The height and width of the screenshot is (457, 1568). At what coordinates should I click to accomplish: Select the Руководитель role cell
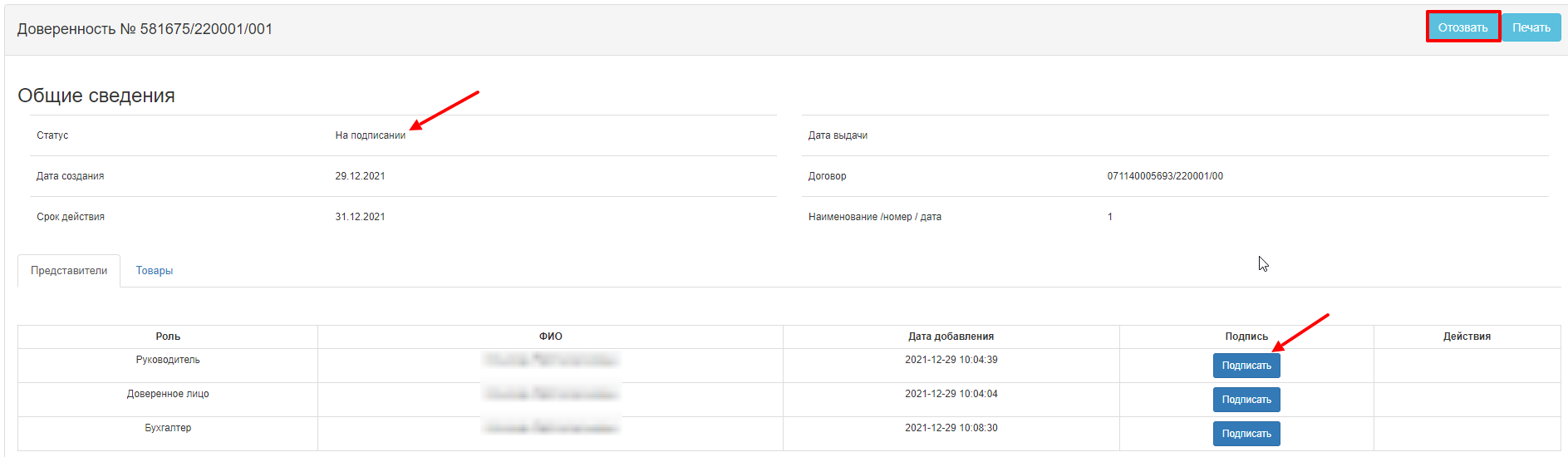tap(168, 360)
